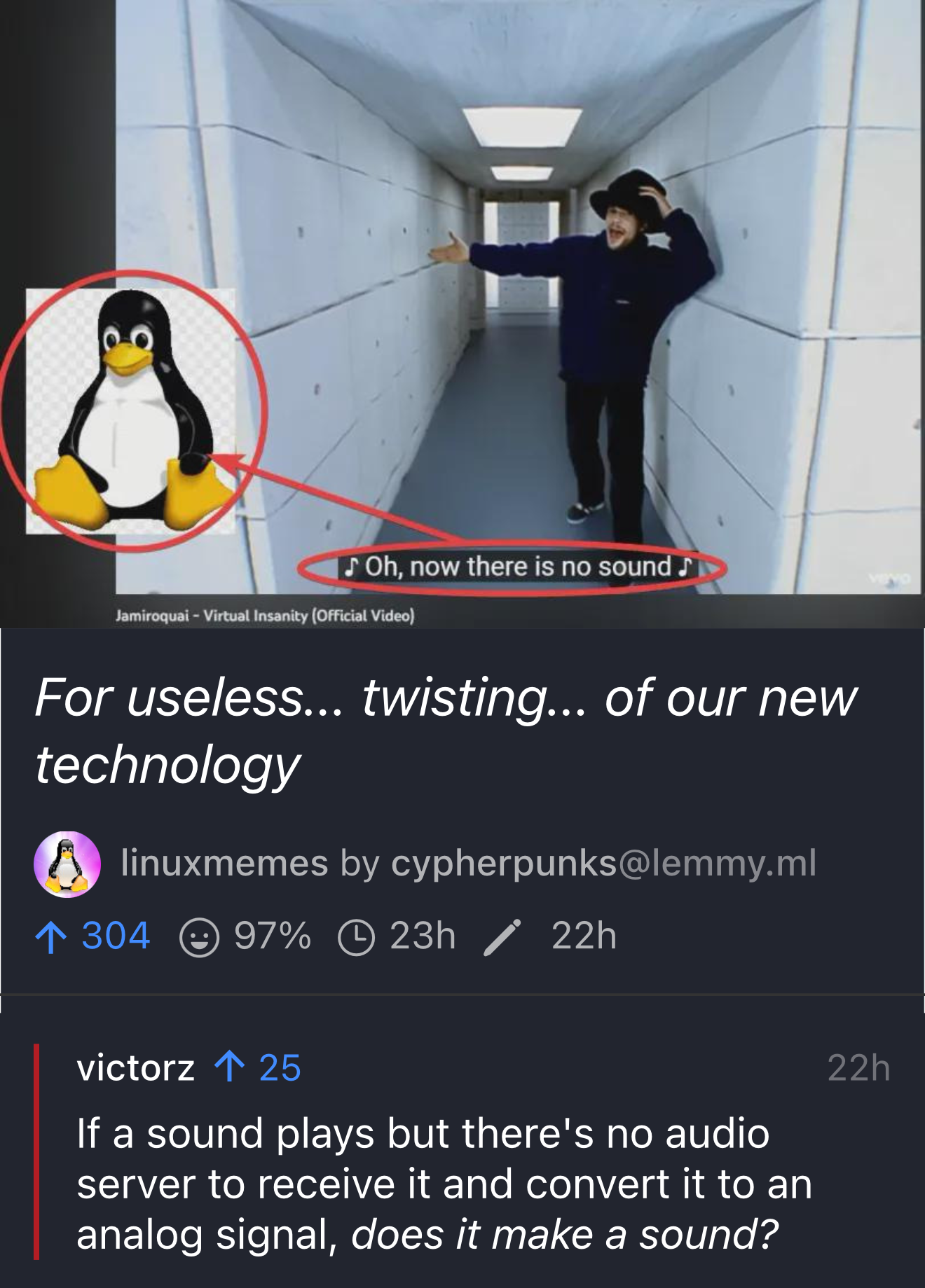Click the Tux penguin in the meme
This screenshot has width=925, height=1288.
[132, 410]
